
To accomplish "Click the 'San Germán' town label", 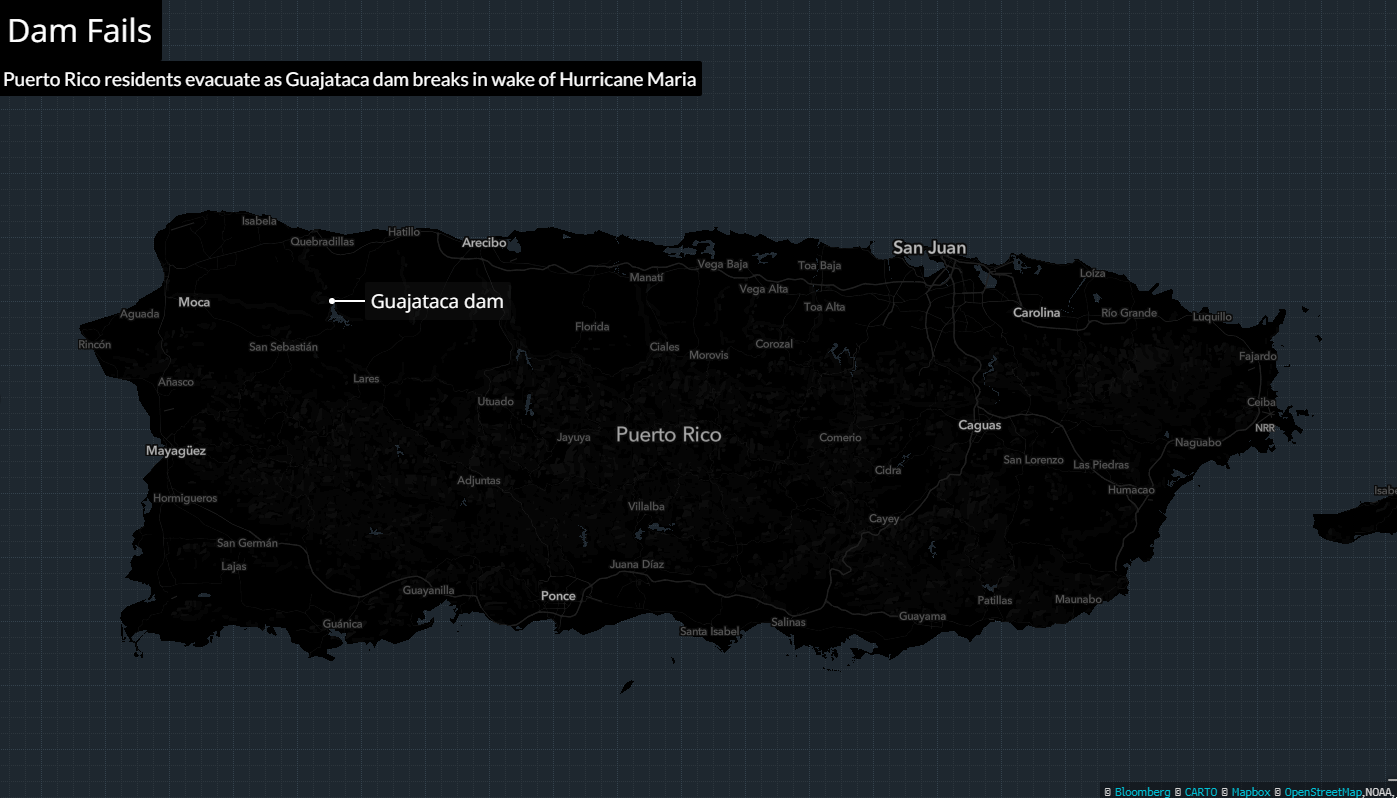I will (247, 543).
